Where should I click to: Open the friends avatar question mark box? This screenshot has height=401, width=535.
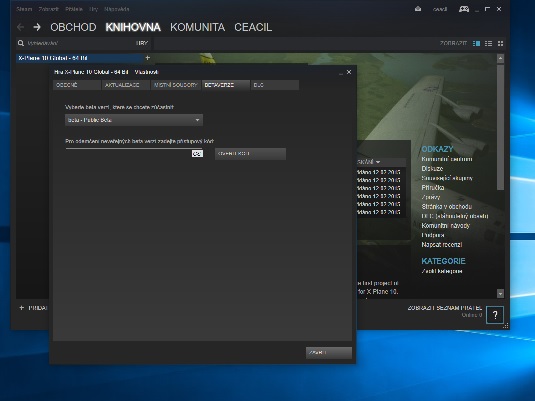point(495,315)
